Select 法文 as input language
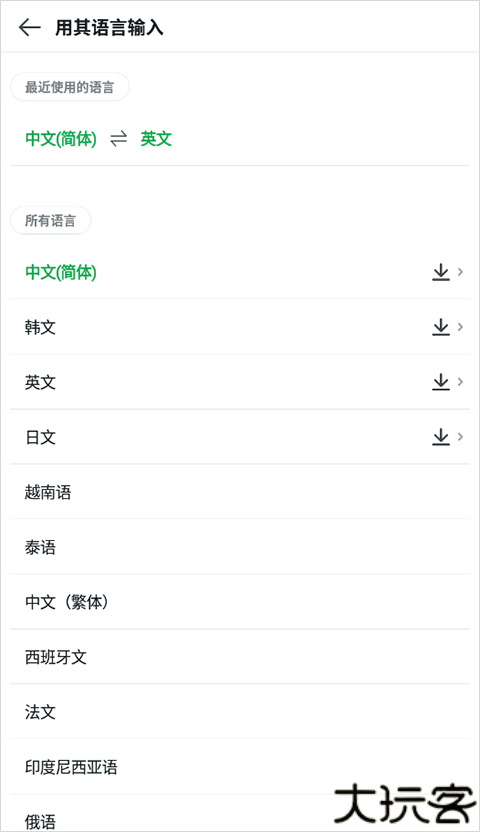This screenshot has height=832, width=480. point(240,712)
